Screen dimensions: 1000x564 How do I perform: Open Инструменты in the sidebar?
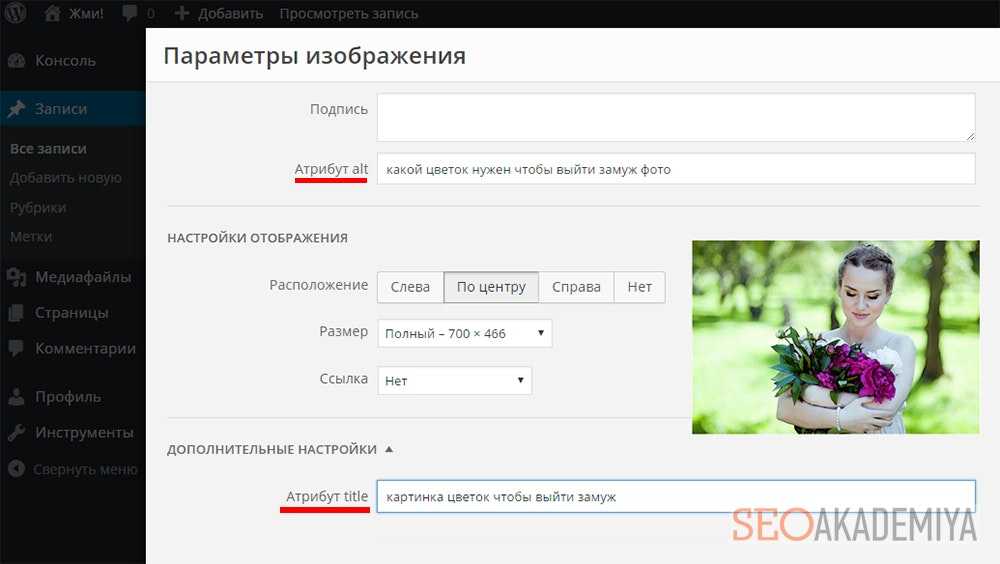coord(84,433)
